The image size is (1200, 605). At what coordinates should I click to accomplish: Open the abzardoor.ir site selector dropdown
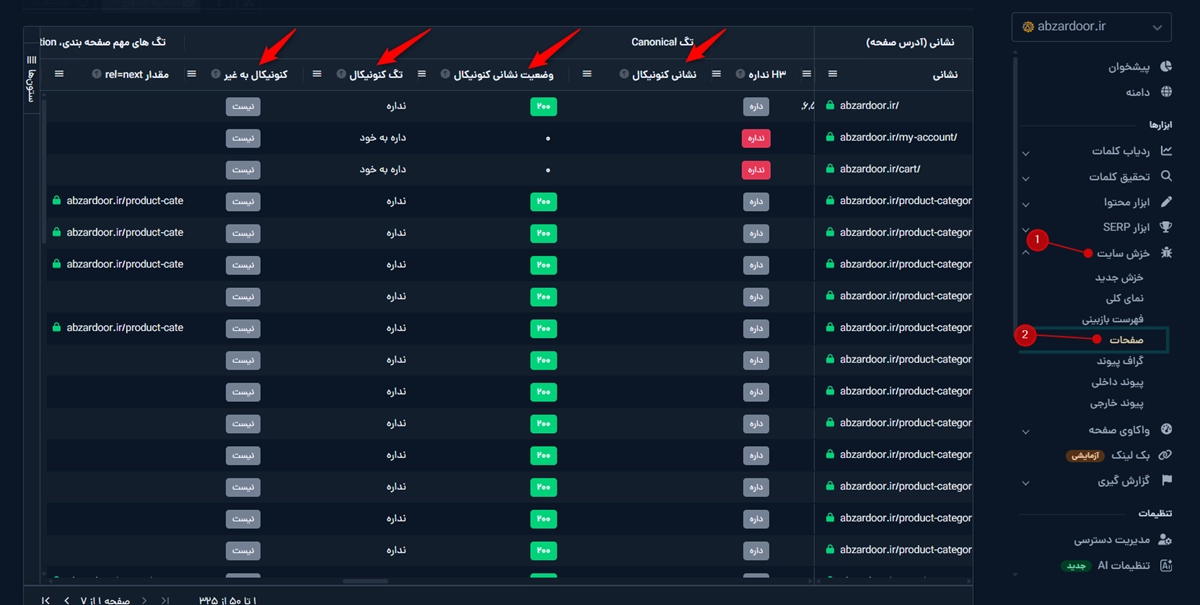pyautogui.click(x=1090, y=27)
